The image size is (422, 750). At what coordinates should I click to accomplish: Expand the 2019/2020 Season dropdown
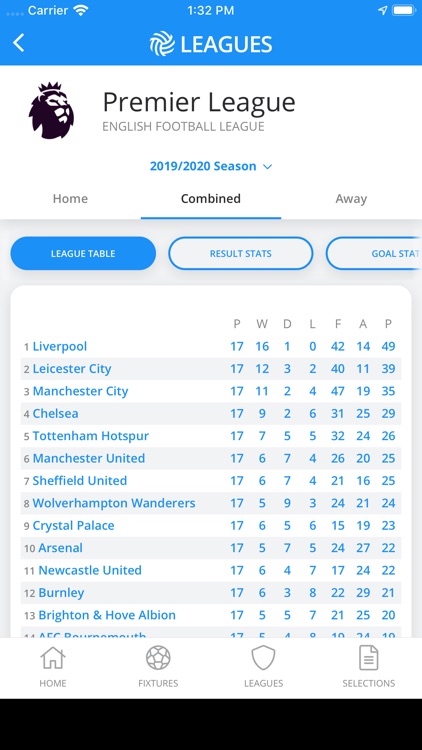[x=211, y=166]
